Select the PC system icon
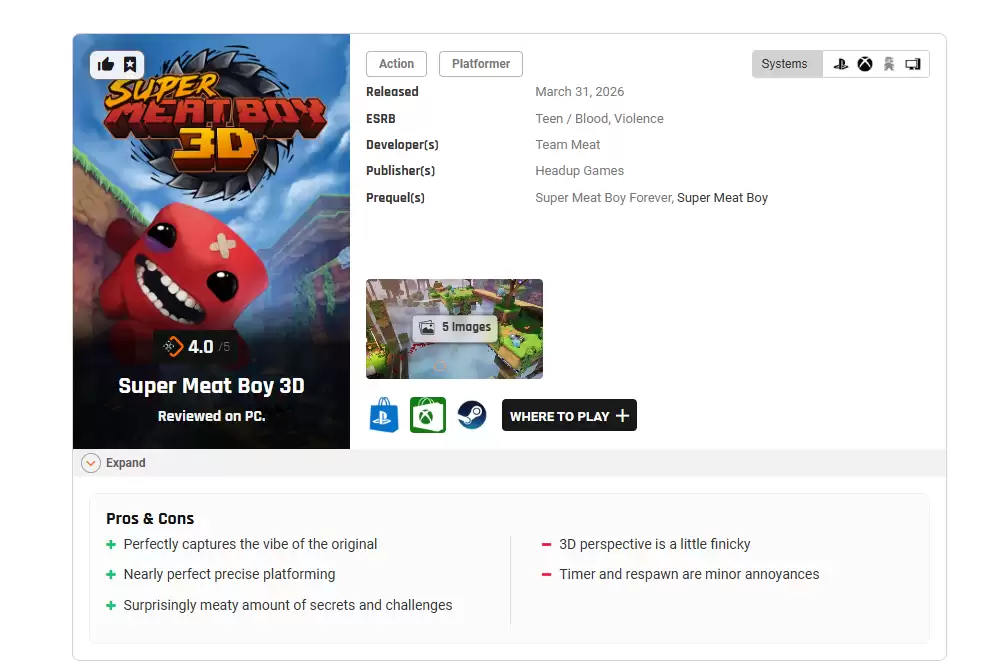The image size is (1002, 668). point(913,64)
